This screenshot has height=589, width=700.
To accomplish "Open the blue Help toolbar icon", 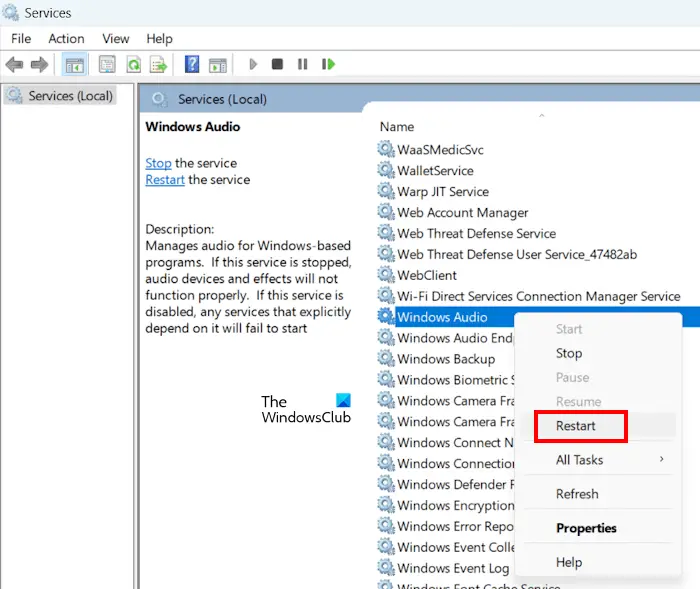I will (x=193, y=65).
